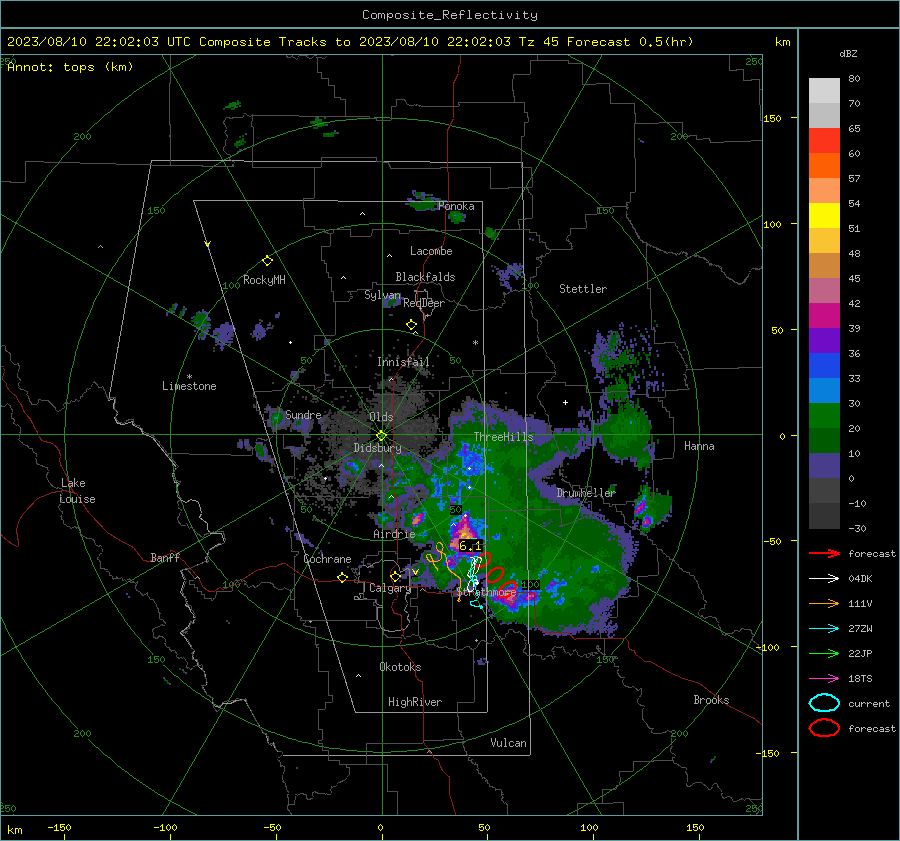This screenshot has height=841, width=900.
Task: Click the Composite_Reflectivity title
Action: pos(450,15)
